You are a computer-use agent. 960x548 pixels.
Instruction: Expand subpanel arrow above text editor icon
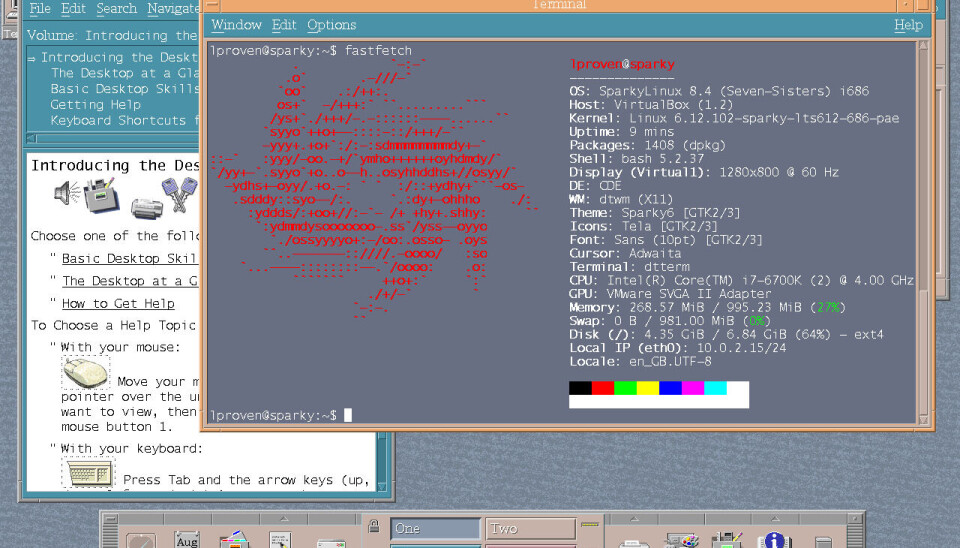click(283, 519)
